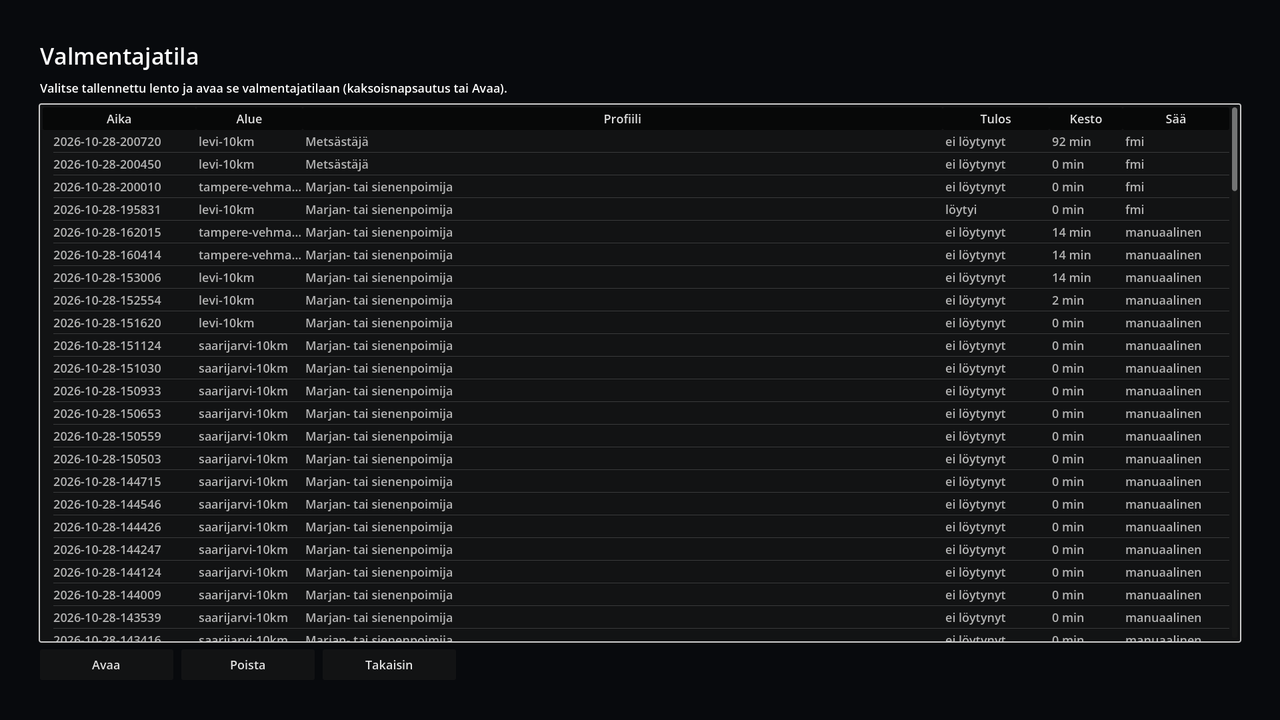
Task: Click 'manuaalinen' in the 162015 row
Action: [1163, 232]
